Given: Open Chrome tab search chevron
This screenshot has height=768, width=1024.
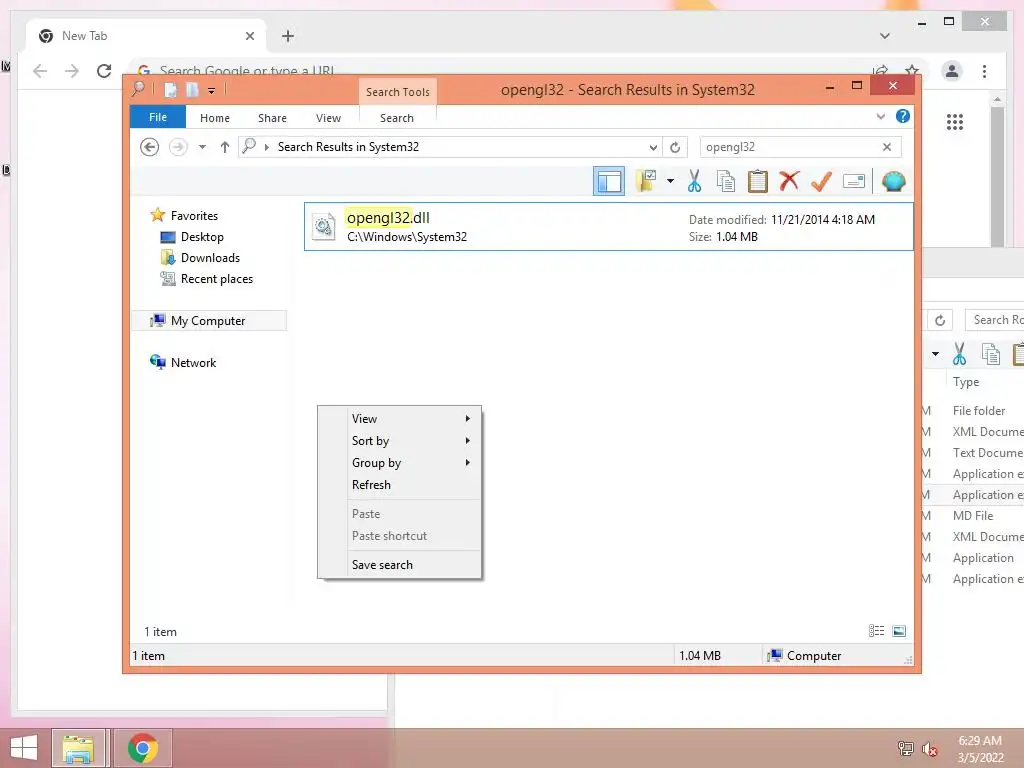Looking at the screenshot, I should click(885, 36).
